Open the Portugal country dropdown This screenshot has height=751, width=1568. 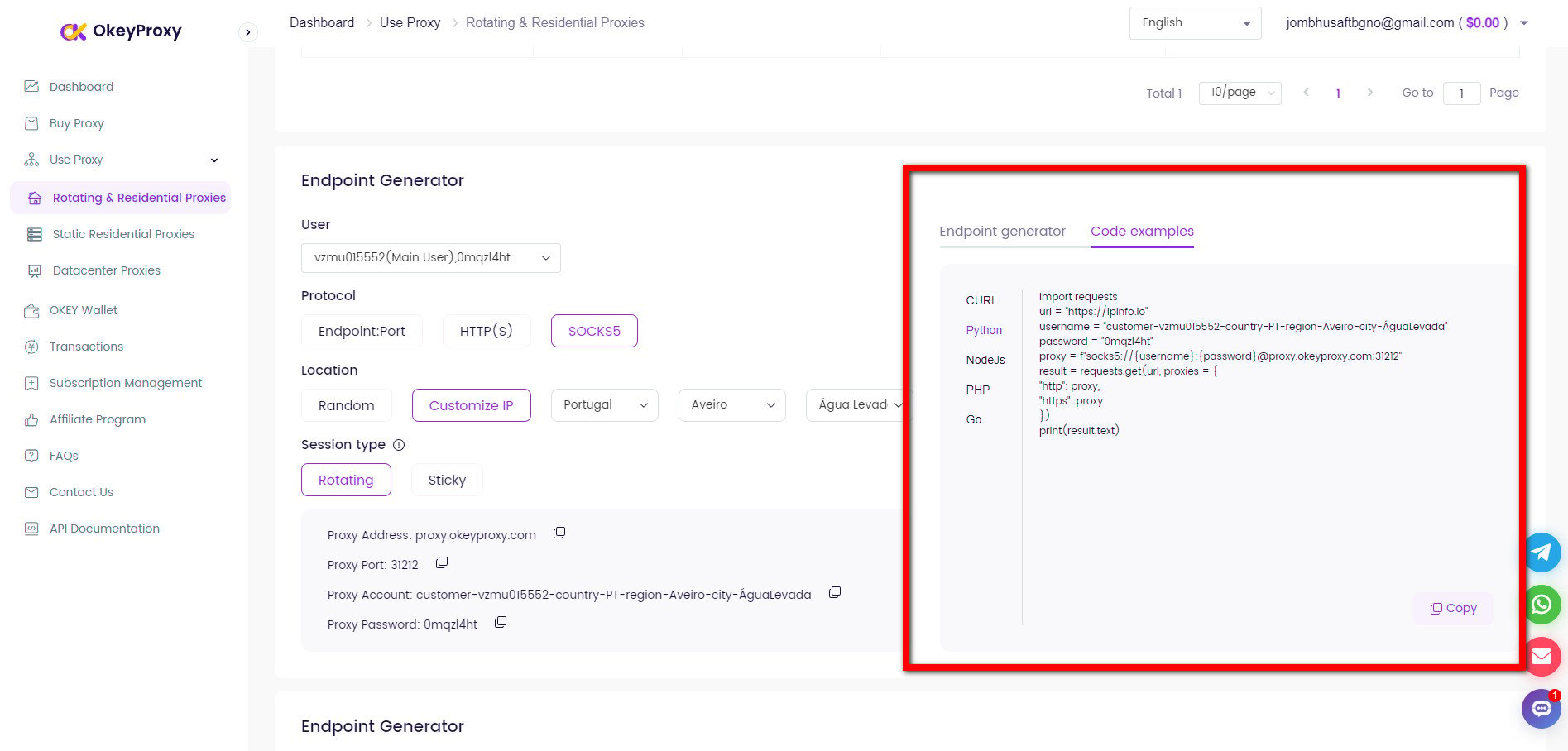605,405
